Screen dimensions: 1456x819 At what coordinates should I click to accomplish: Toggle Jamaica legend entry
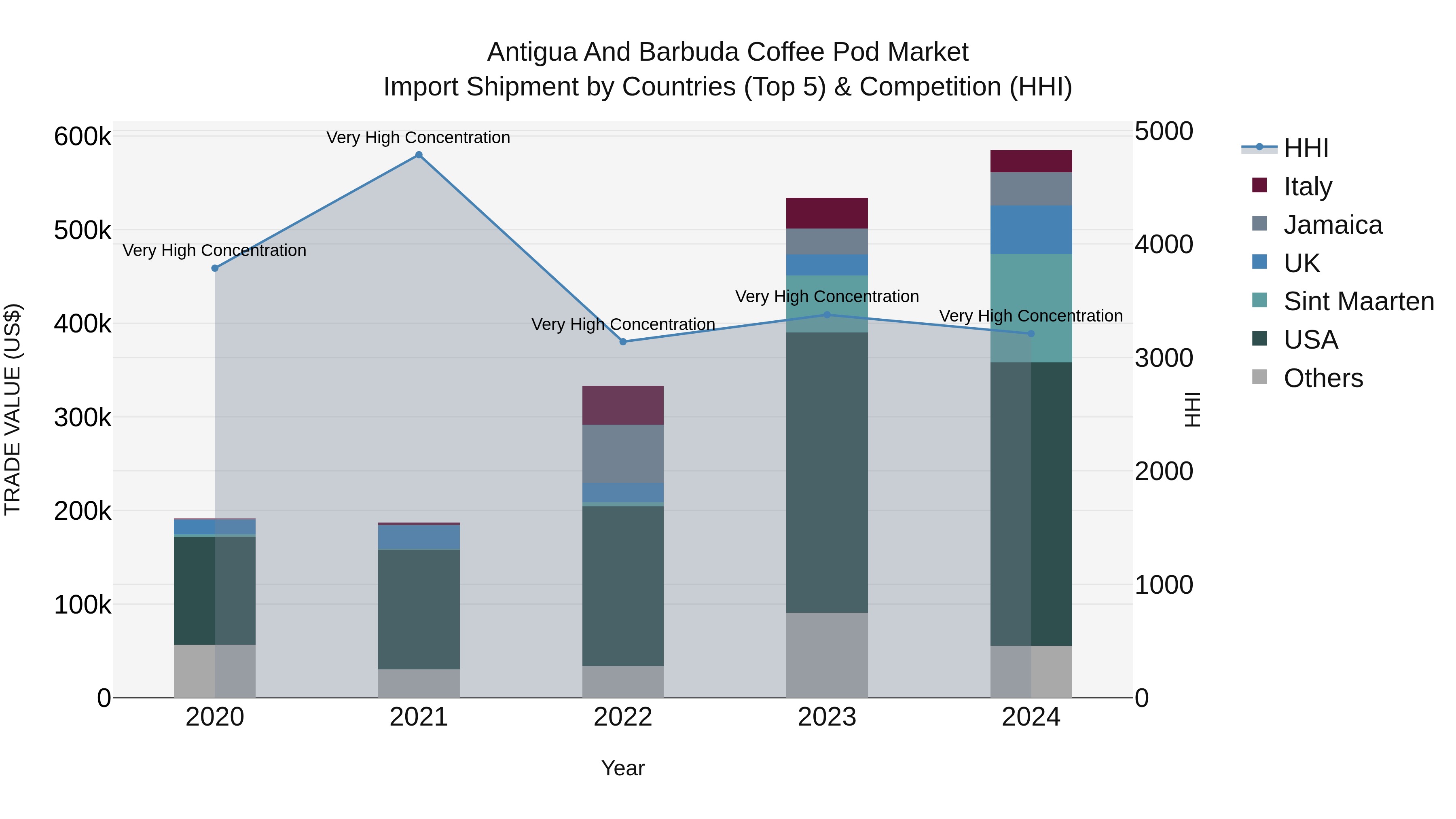[1317, 224]
